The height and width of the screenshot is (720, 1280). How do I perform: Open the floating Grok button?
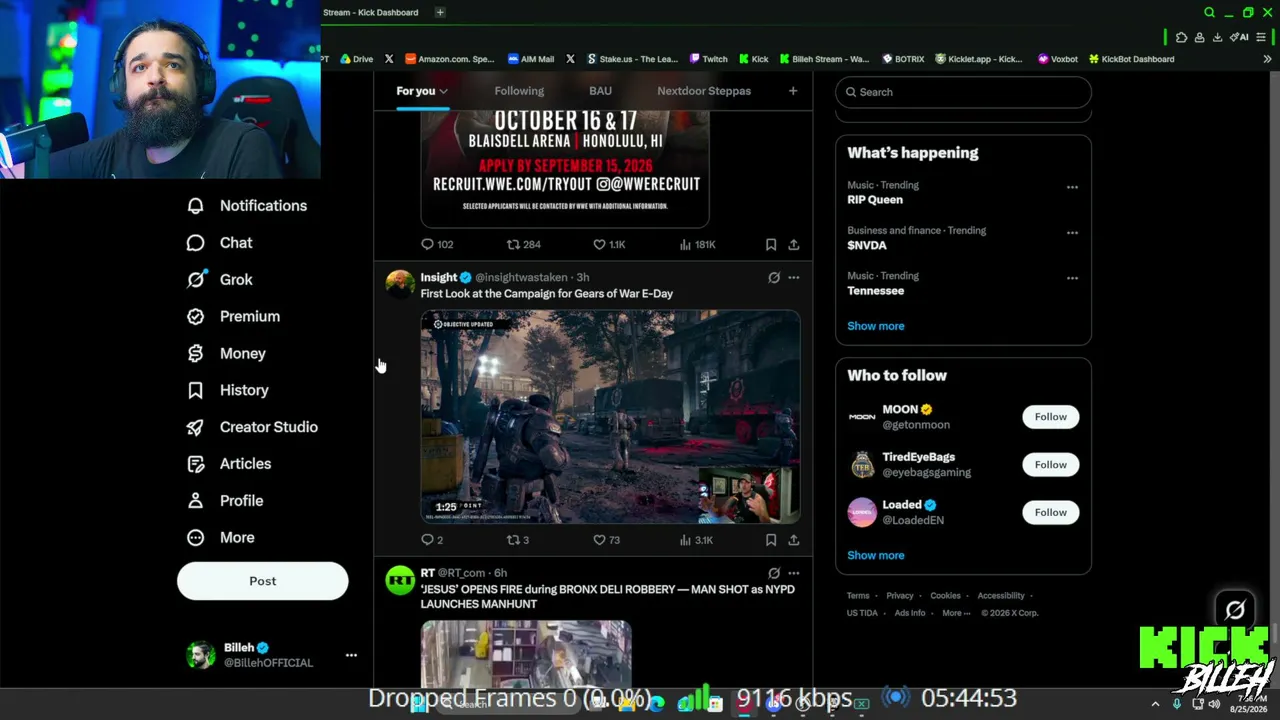point(1235,609)
